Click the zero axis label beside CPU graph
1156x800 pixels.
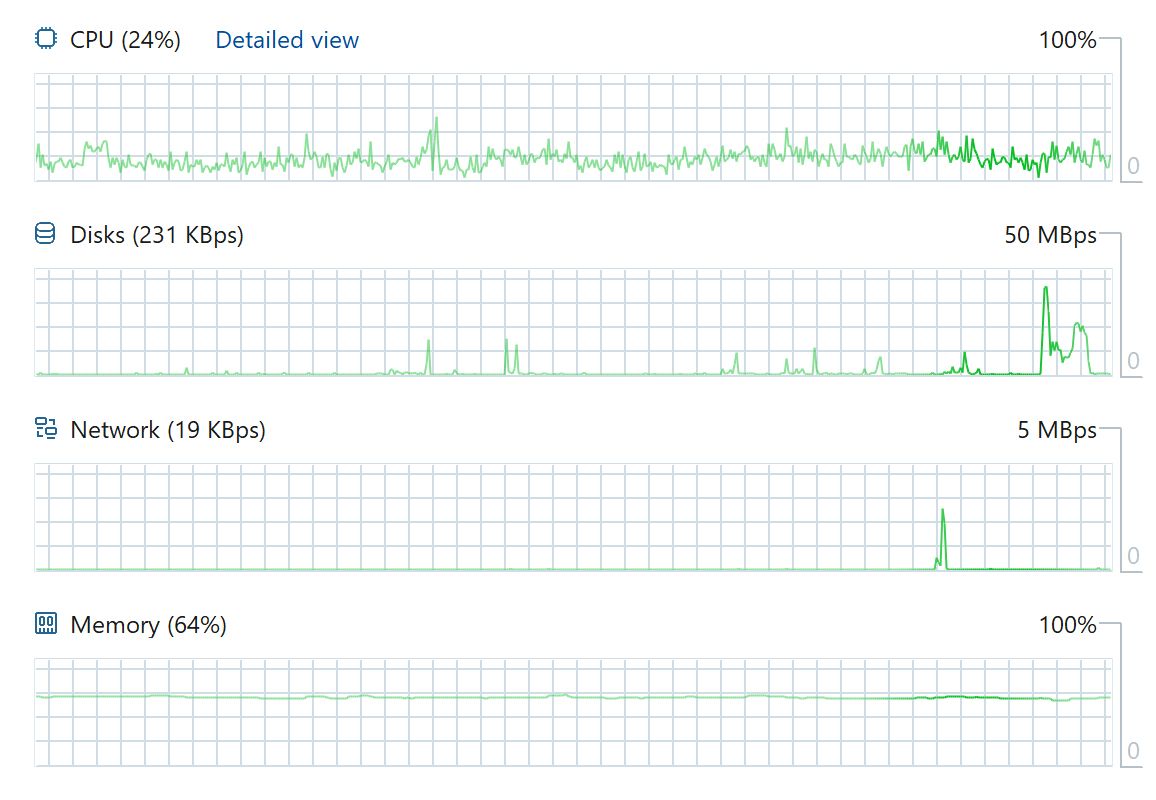pos(1133,166)
